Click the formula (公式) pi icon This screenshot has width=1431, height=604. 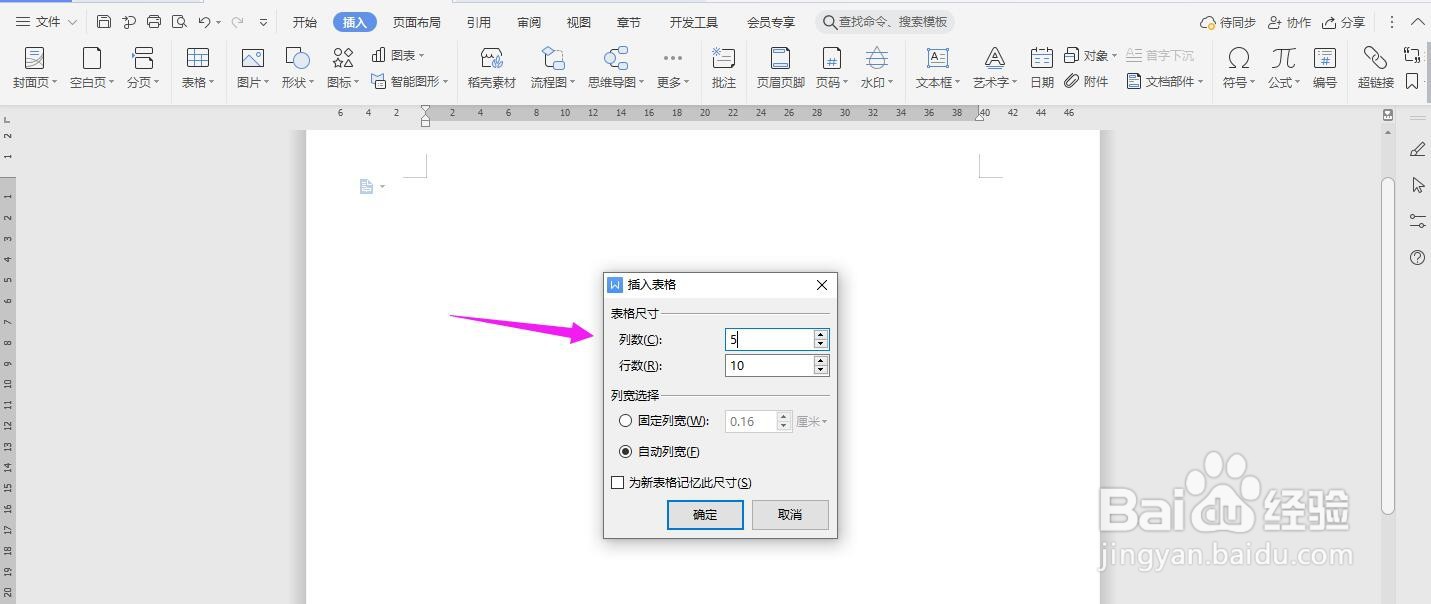1284,58
